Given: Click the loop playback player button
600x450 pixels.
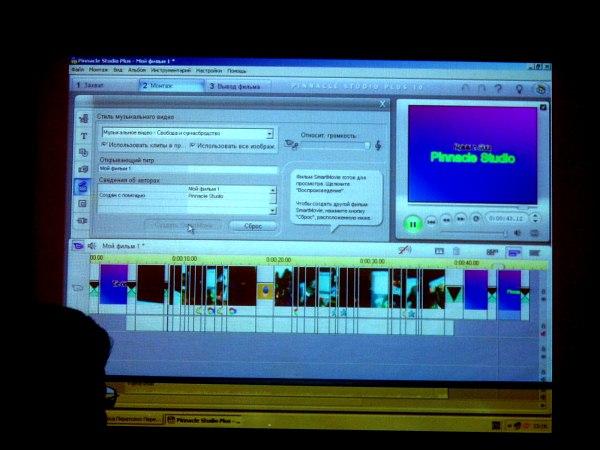Looking at the screenshot, I should coord(476,219).
